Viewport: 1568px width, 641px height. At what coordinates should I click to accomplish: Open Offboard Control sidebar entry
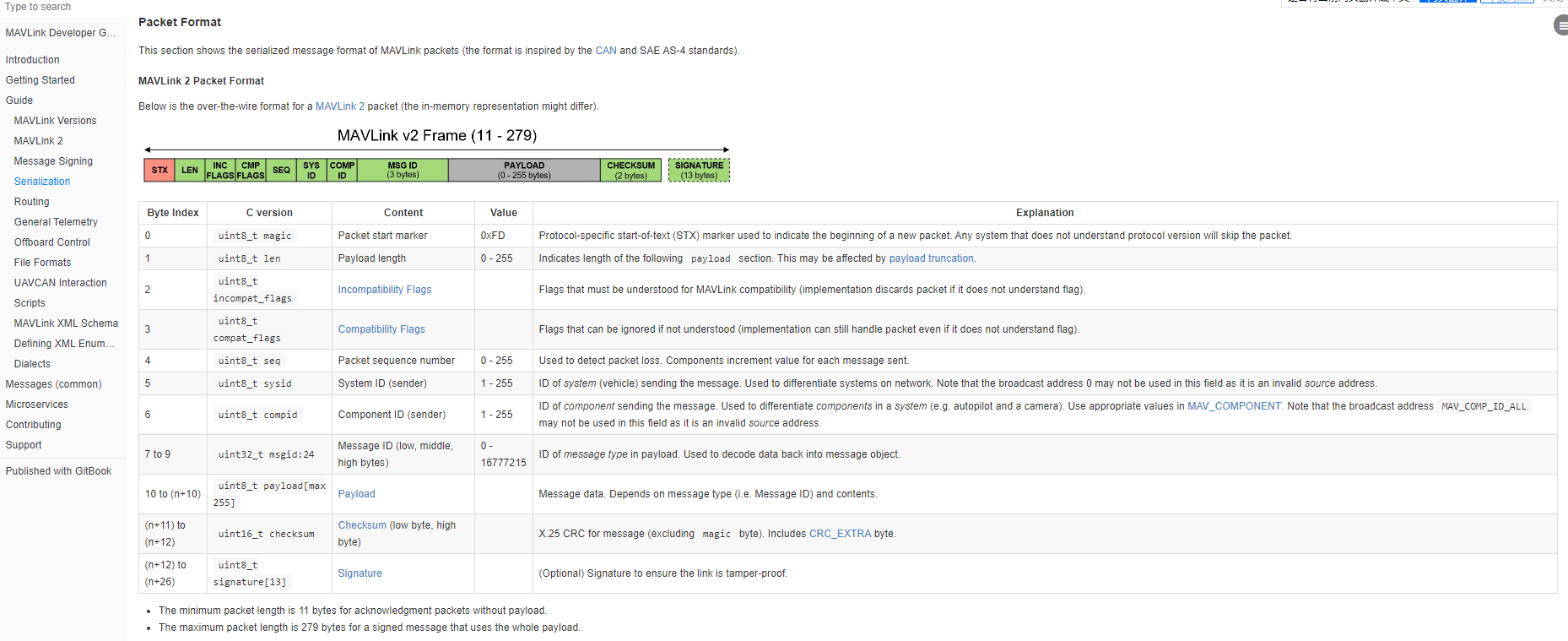click(52, 242)
